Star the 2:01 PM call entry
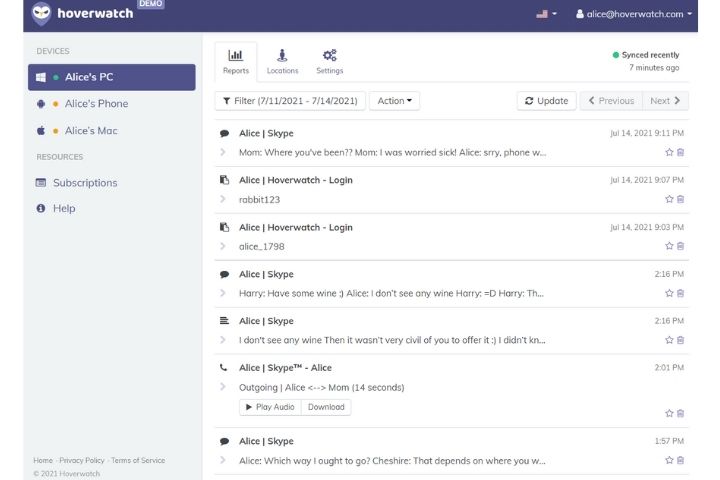The width and height of the screenshot is (720, 480). tap(669, 413)
